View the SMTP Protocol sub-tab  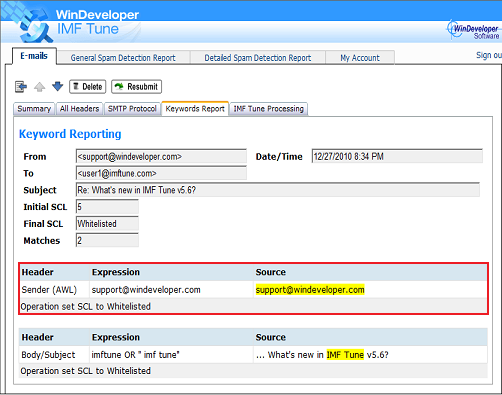(x=132, y=109)
